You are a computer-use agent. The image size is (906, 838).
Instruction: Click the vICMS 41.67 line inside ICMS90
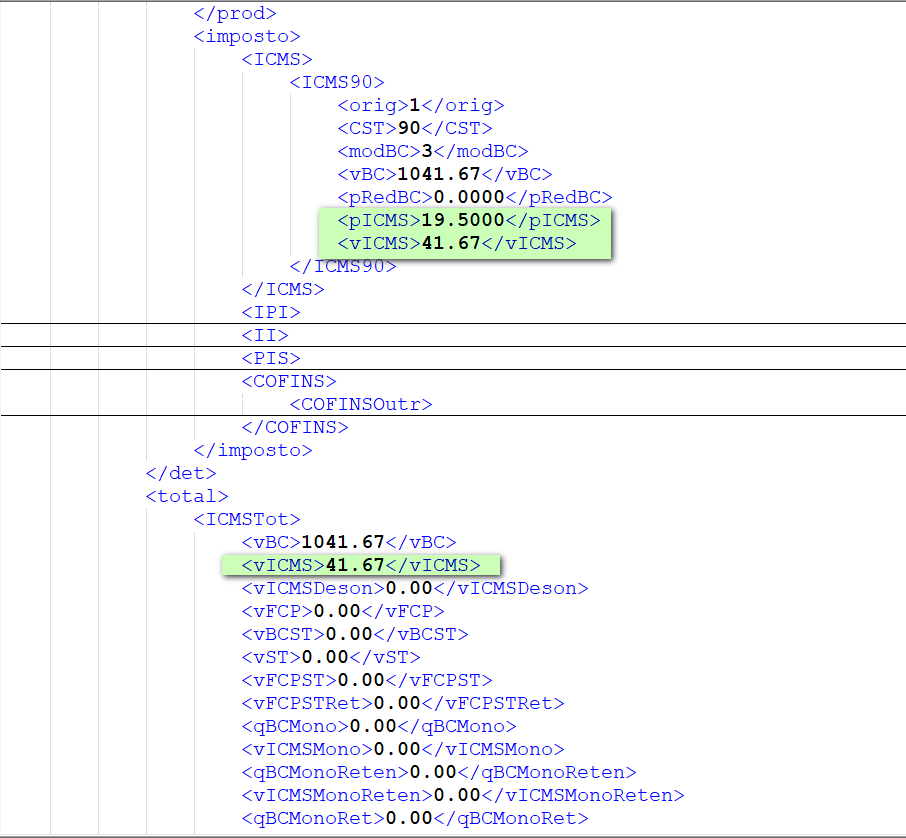click(457, 243)
